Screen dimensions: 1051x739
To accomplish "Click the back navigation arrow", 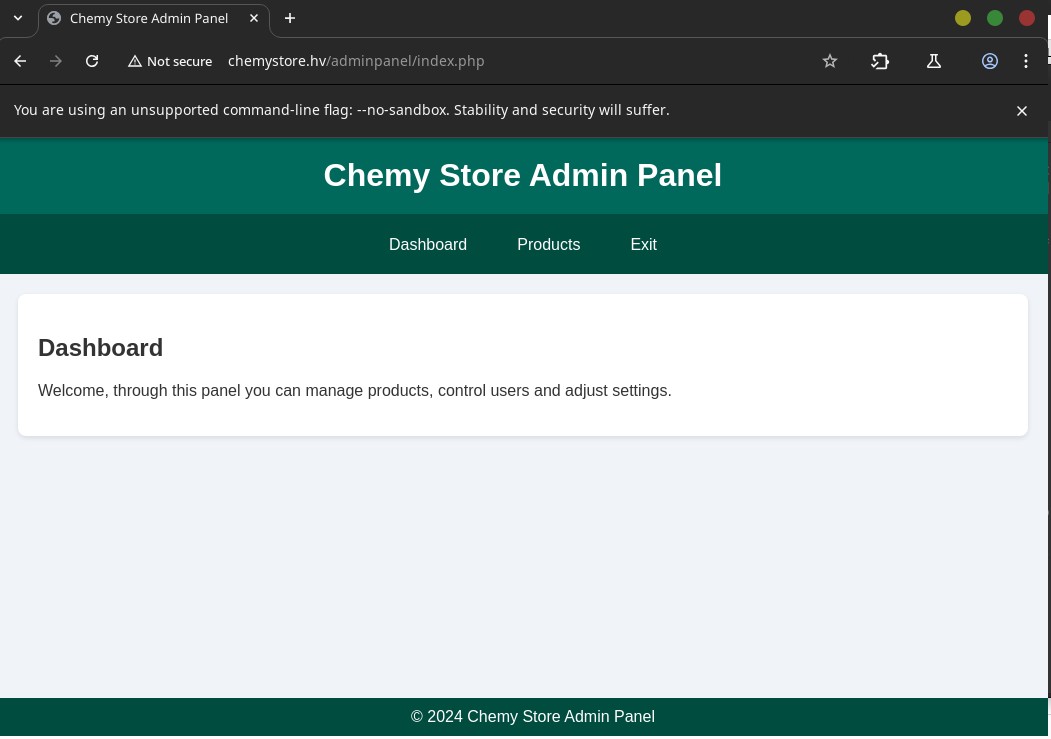I will point(20,61).
